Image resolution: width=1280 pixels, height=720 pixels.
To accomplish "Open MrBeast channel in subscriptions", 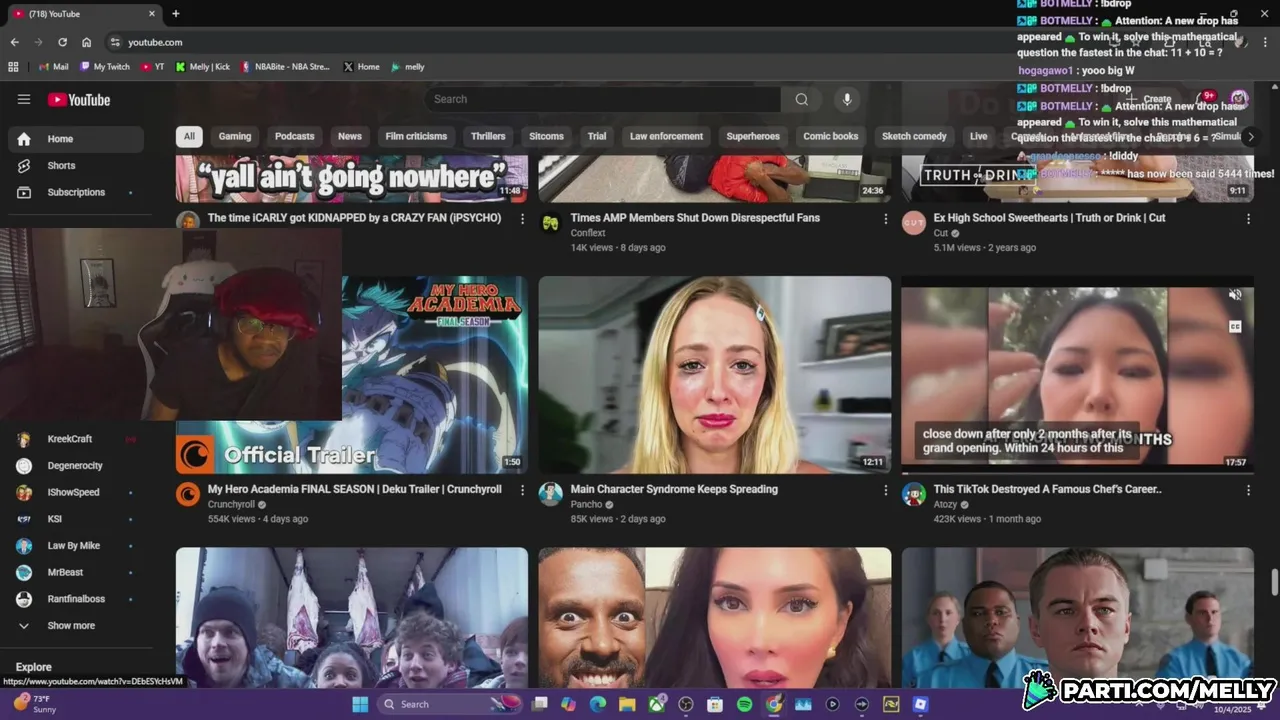I will pyautogui.click(x=76, y=572).
